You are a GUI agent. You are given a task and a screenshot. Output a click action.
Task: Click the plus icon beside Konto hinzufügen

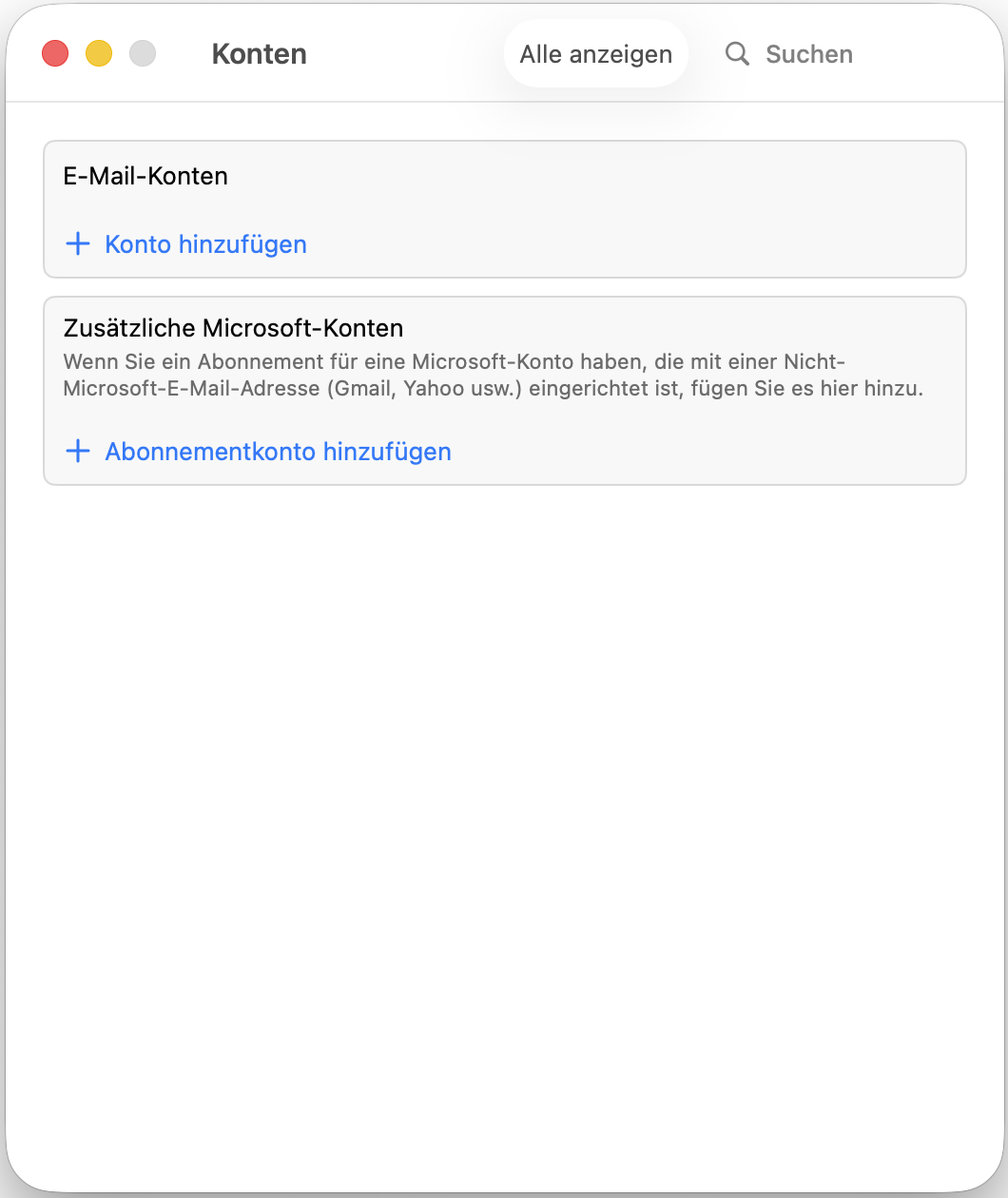77,244
